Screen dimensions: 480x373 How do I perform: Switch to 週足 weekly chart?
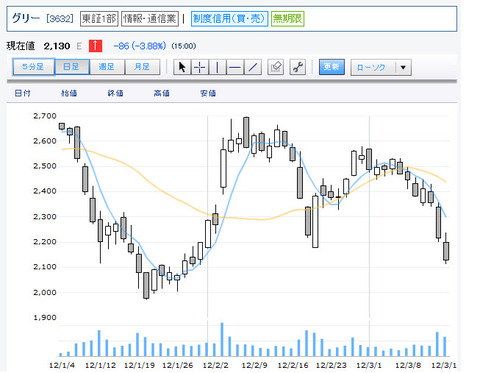(107, 67)
